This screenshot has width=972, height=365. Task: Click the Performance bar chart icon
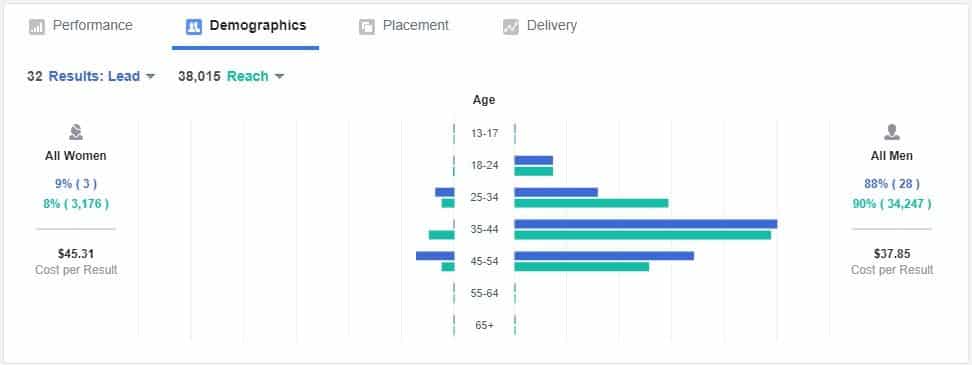pos(37,27)
